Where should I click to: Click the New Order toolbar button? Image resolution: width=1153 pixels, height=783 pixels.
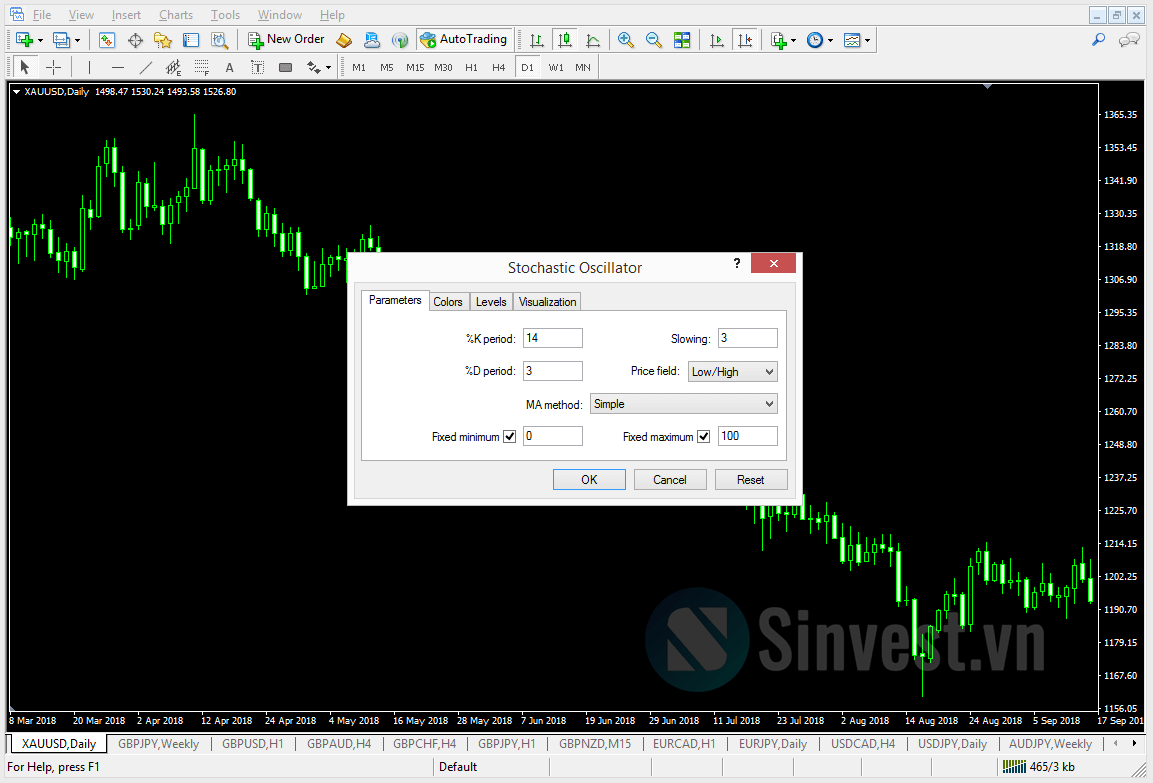tap(286, 40)
